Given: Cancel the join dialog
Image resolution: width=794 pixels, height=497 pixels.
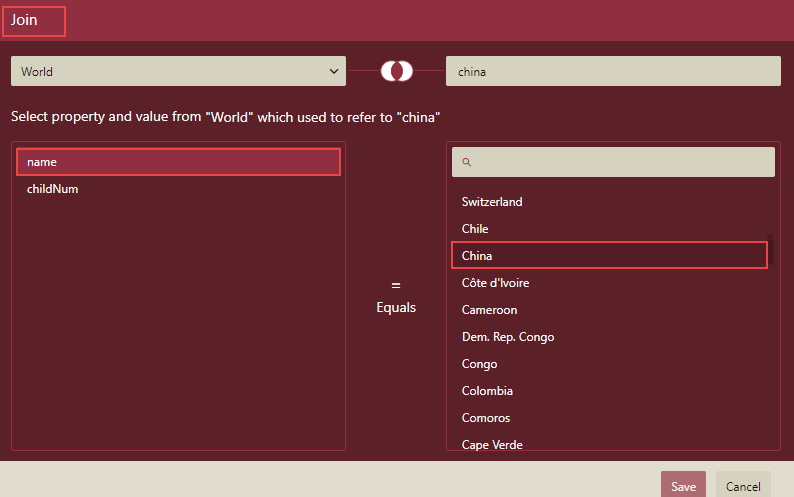Looking at the screenshot, I should (x=743, y=486).
